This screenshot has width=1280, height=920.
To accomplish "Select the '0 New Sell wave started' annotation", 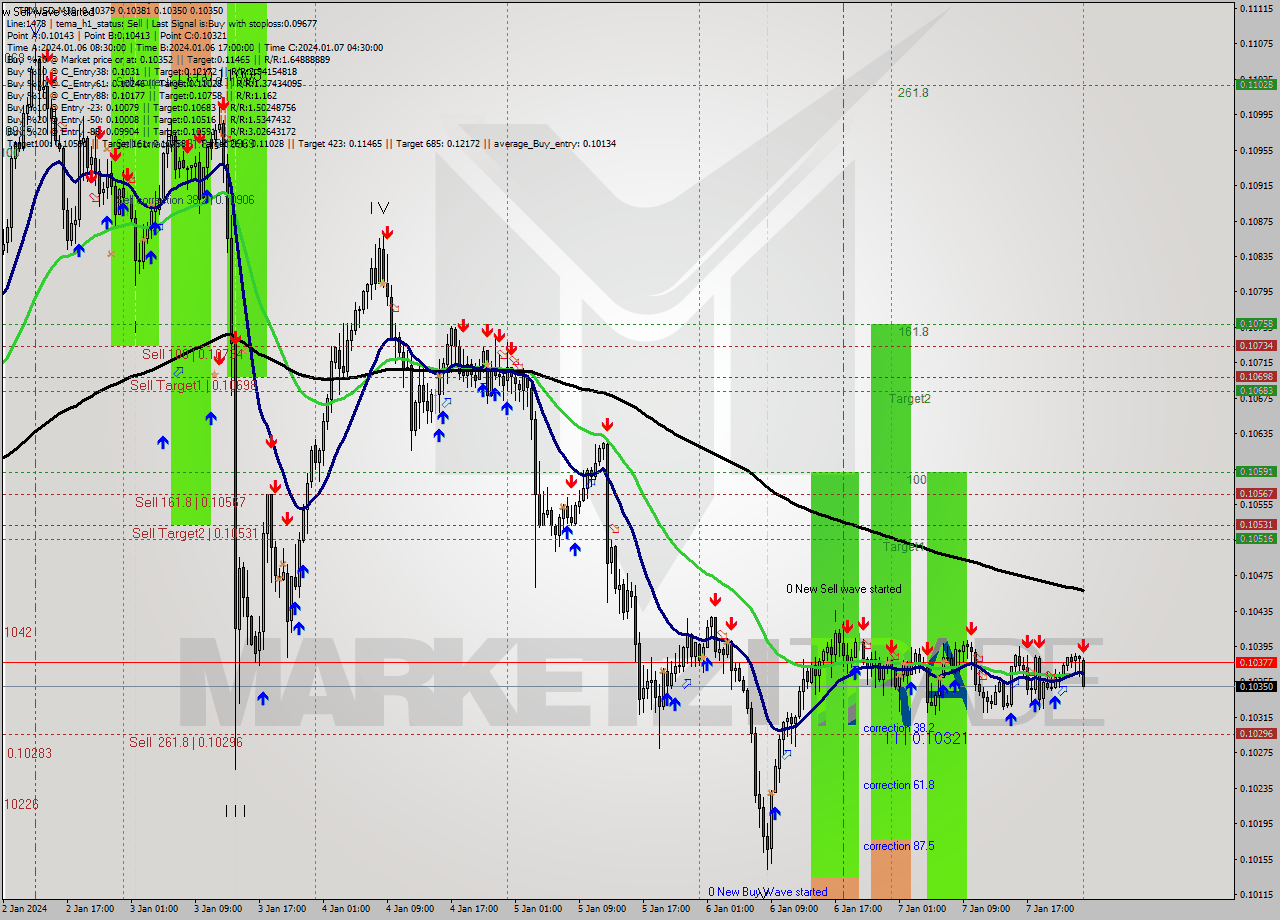I will pyautogui.click(x=843, y=589).
